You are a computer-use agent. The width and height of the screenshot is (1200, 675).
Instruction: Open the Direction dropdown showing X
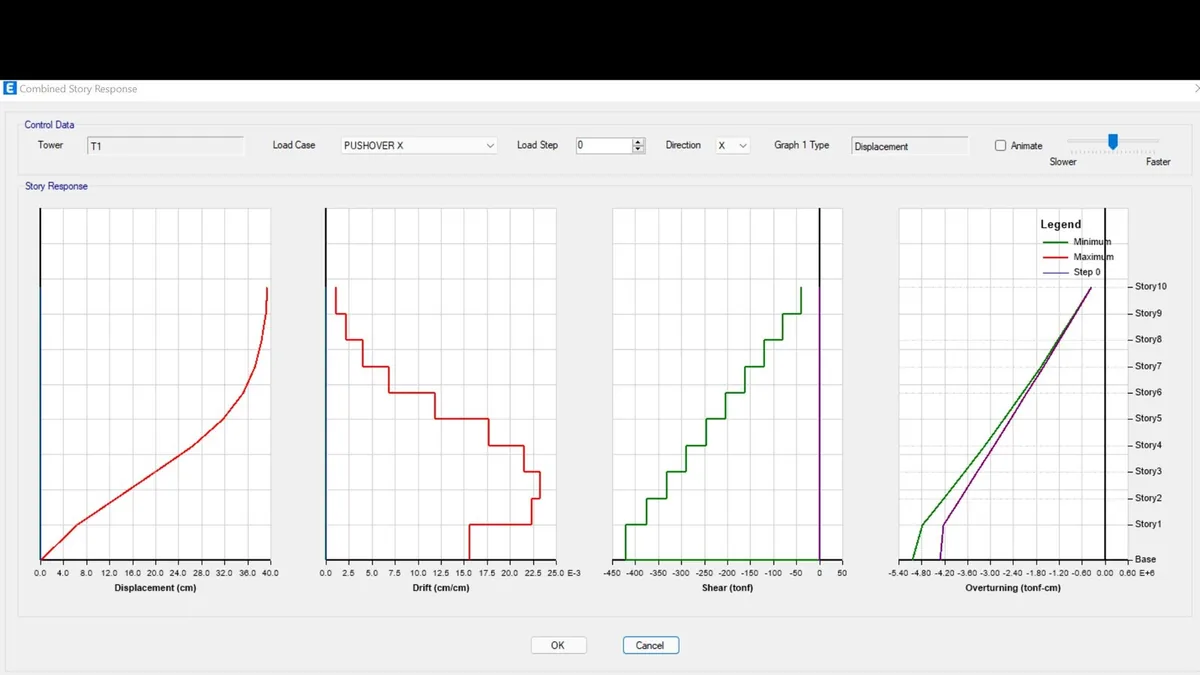[x=733, y=146]
